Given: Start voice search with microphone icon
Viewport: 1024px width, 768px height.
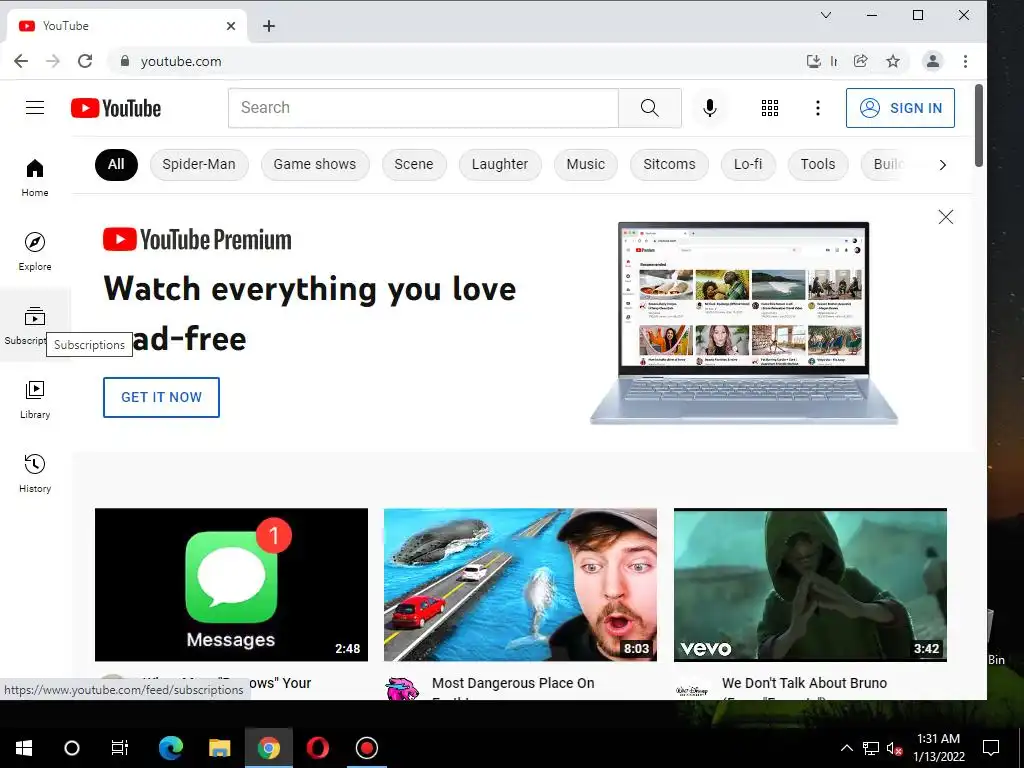Looking at the screenshot, I should tap(710, 108).
